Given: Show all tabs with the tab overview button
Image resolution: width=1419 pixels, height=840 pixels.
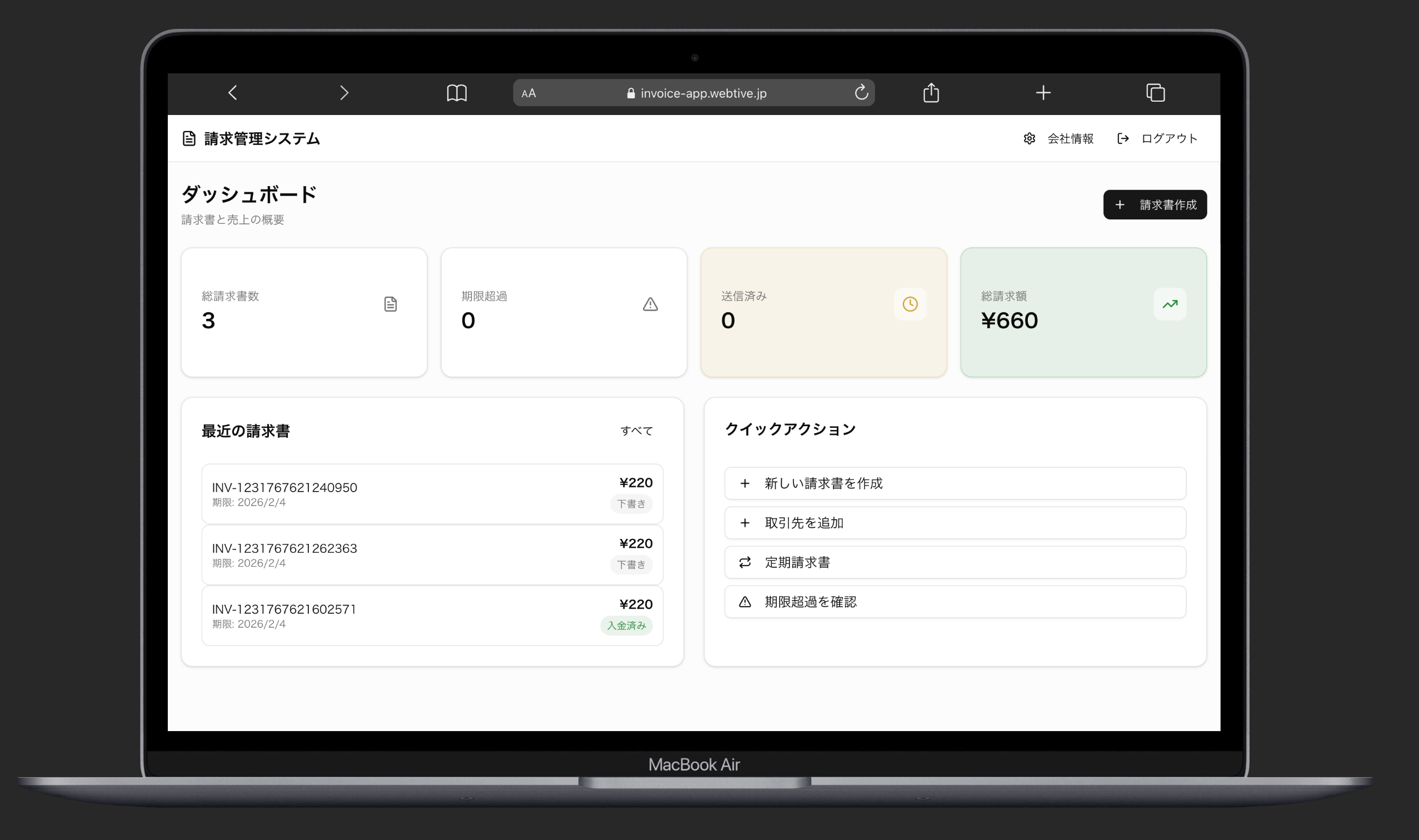Looking at the screenshot, I should (1155, 92).
